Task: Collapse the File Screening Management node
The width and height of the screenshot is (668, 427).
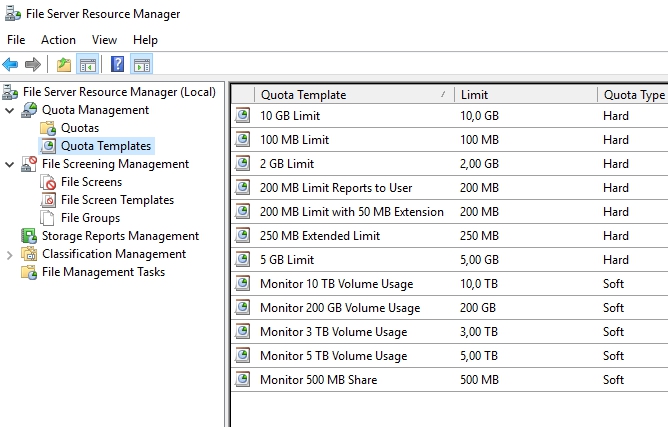Action: pyautogui.click(x=9, y=164)
